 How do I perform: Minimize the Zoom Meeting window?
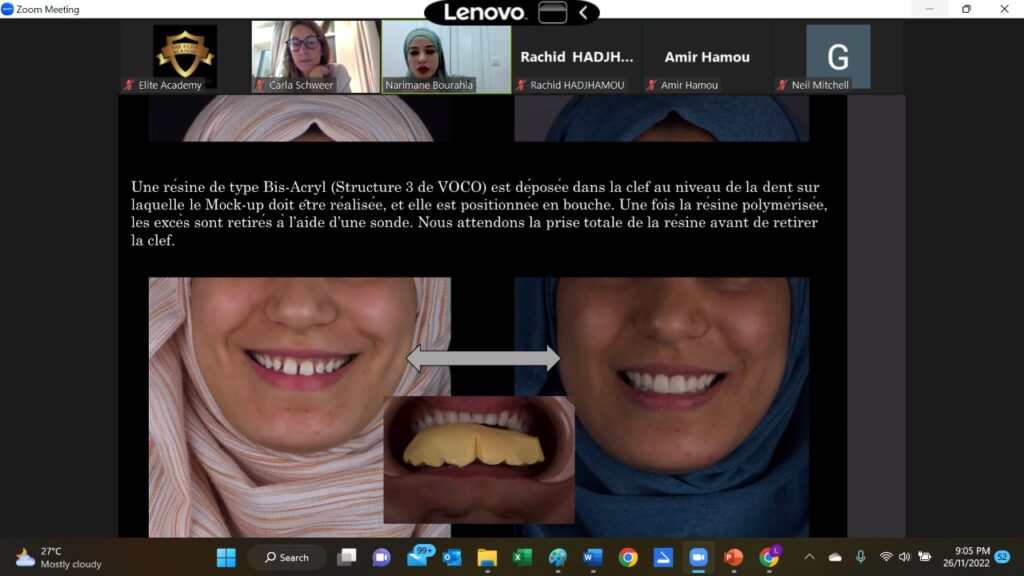(929, 9)
